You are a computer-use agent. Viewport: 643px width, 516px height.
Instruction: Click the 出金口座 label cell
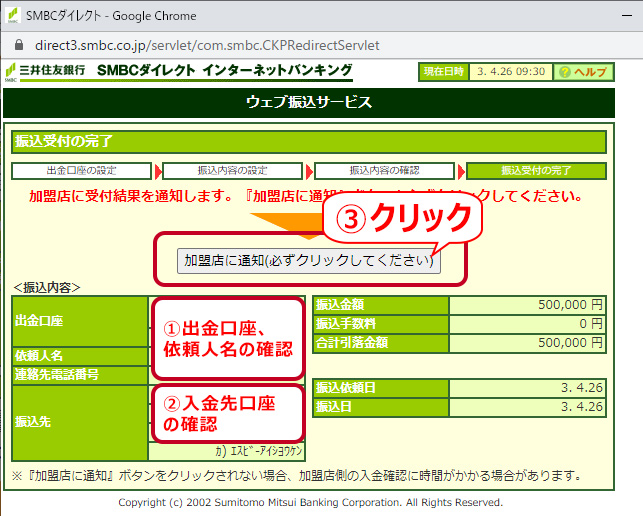point(80,321)
